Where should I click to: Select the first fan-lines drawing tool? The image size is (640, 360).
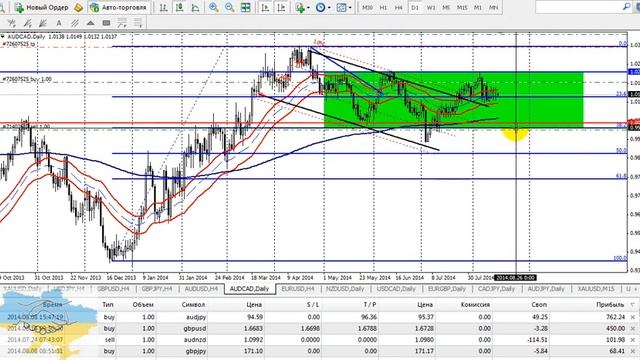pyautogui.click(x=11, y=23)
